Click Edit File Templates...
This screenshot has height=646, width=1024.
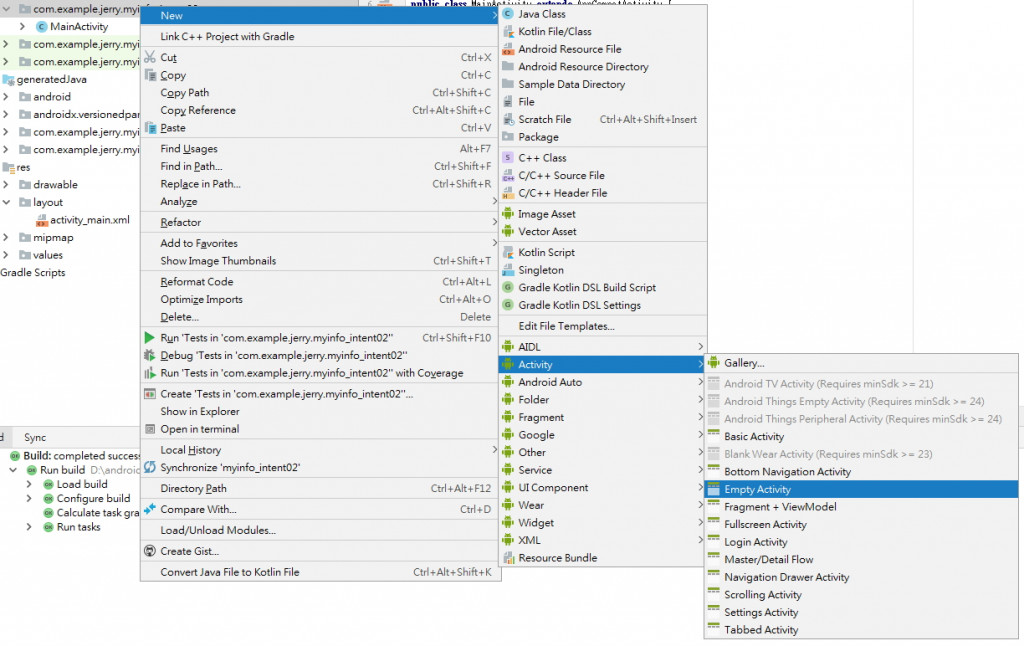click(x=603, y=326)
